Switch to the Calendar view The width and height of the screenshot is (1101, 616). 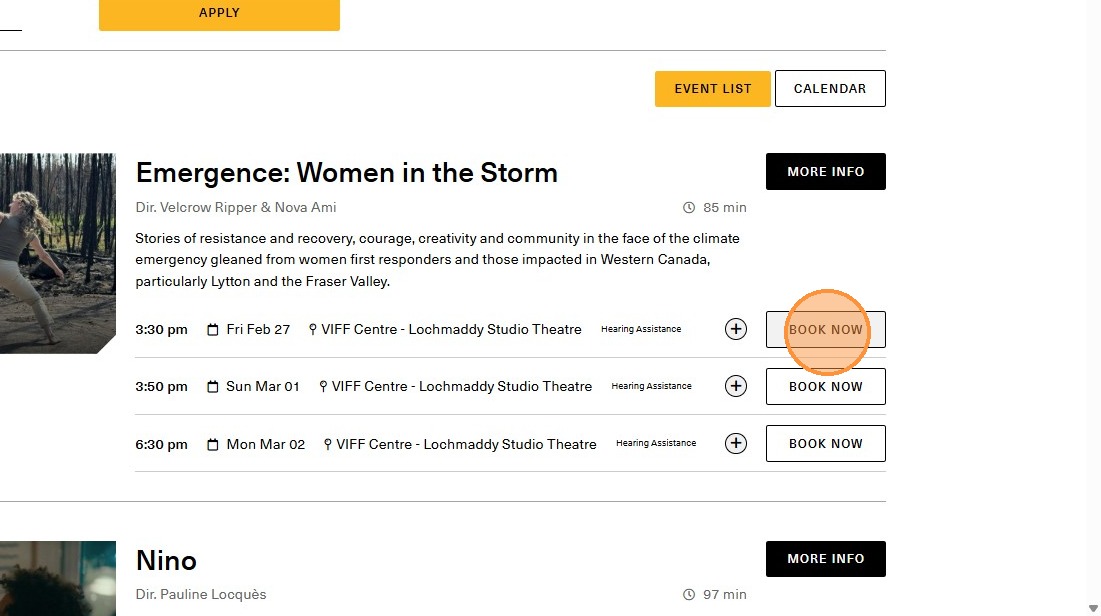pyautogui.click(x=829, y=88)
